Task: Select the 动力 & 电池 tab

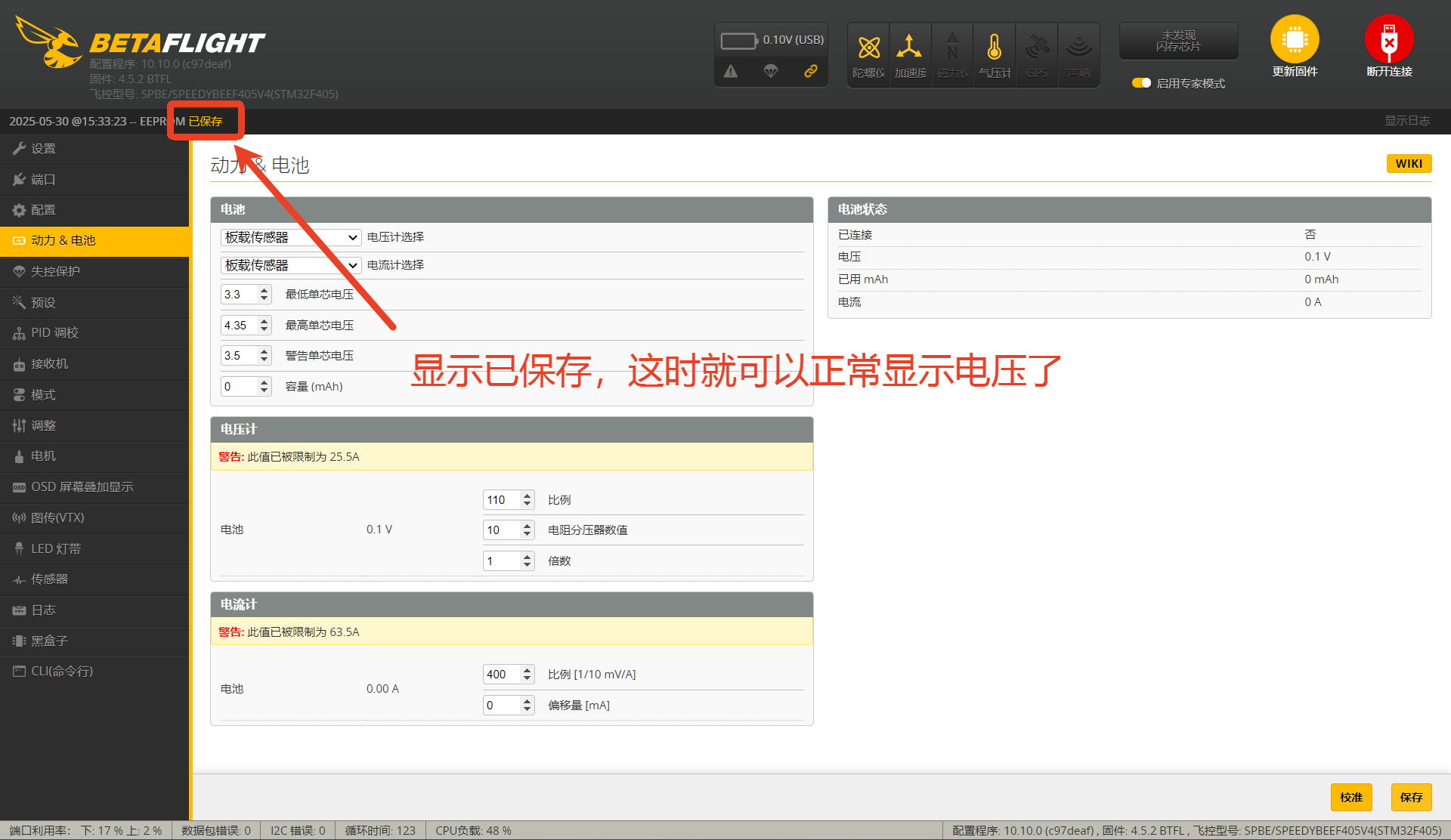Action: (94, 241)
